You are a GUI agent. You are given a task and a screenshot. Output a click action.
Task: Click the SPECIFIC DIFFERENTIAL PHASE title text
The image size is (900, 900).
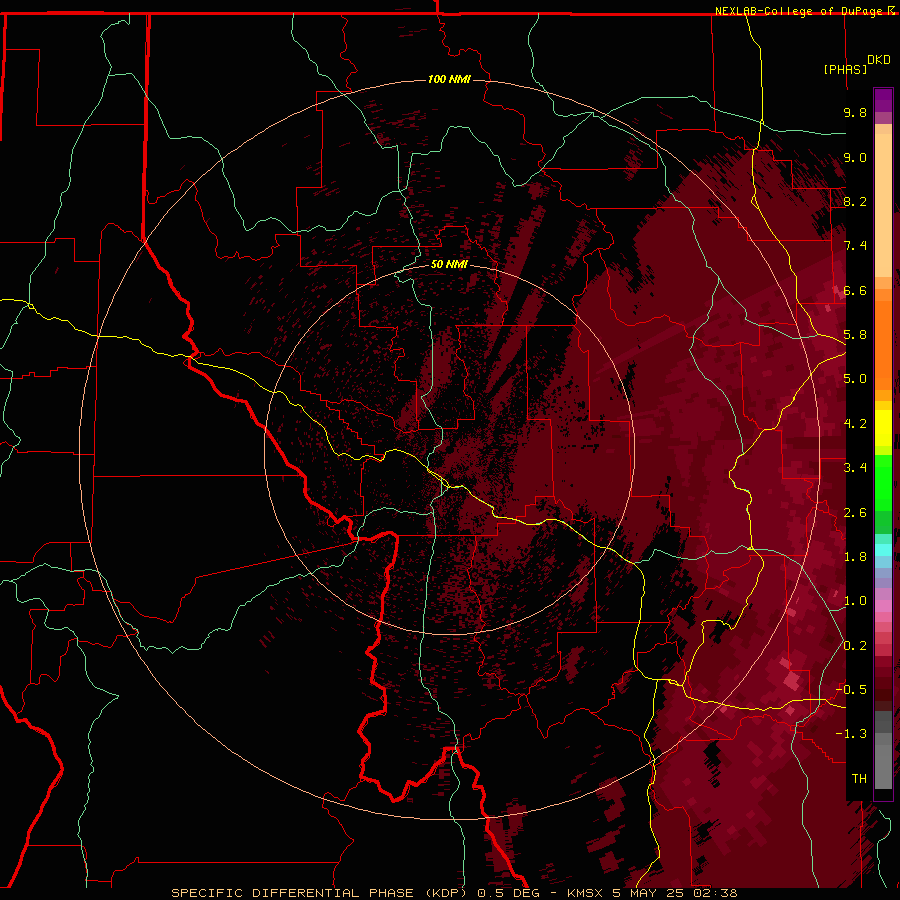pos(293,893)
